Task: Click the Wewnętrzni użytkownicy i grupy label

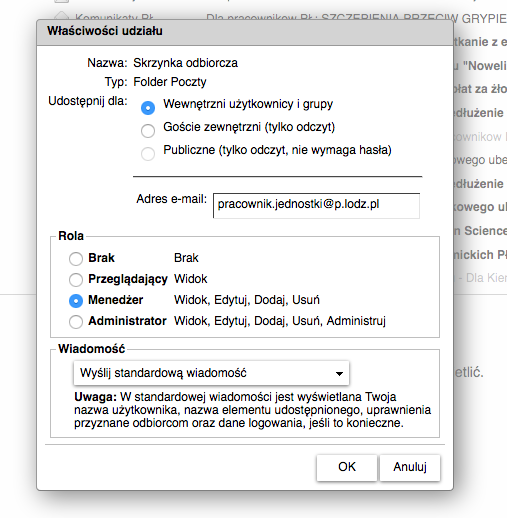Action: pyautogui.click(x=248, y=104)
